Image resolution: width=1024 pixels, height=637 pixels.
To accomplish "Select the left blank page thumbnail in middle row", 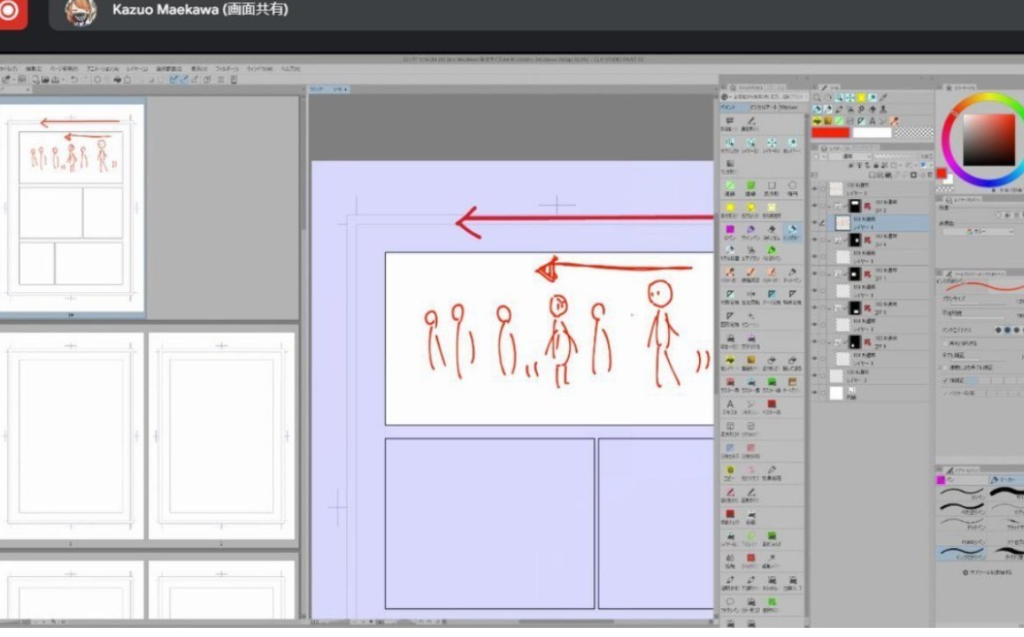I will [x=71, y=436].
